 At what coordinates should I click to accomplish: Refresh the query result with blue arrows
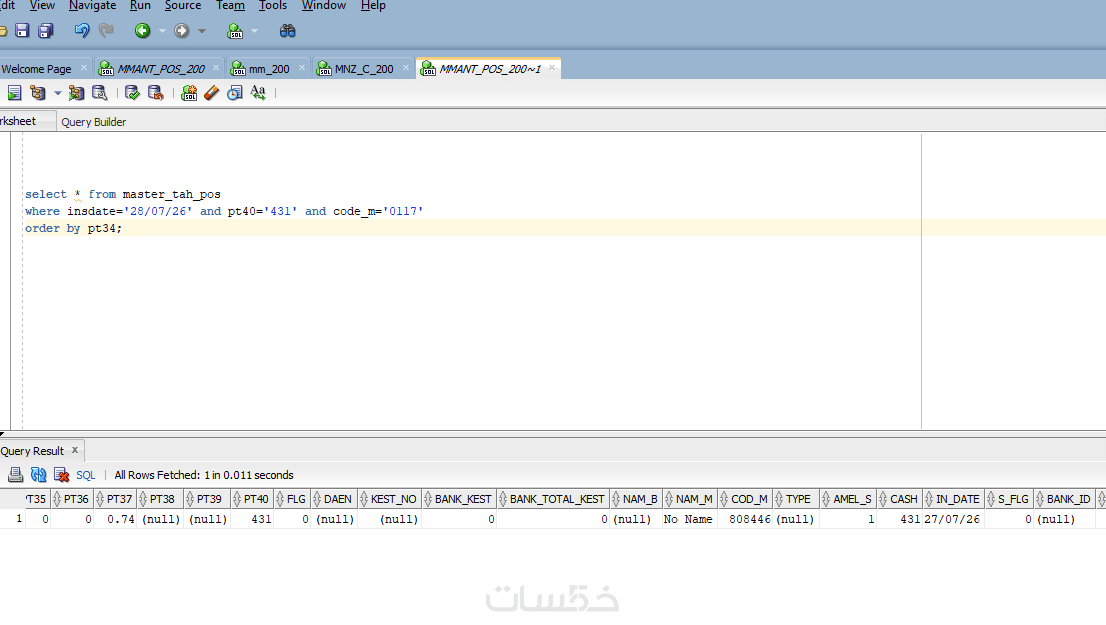(x=38, y=475)
